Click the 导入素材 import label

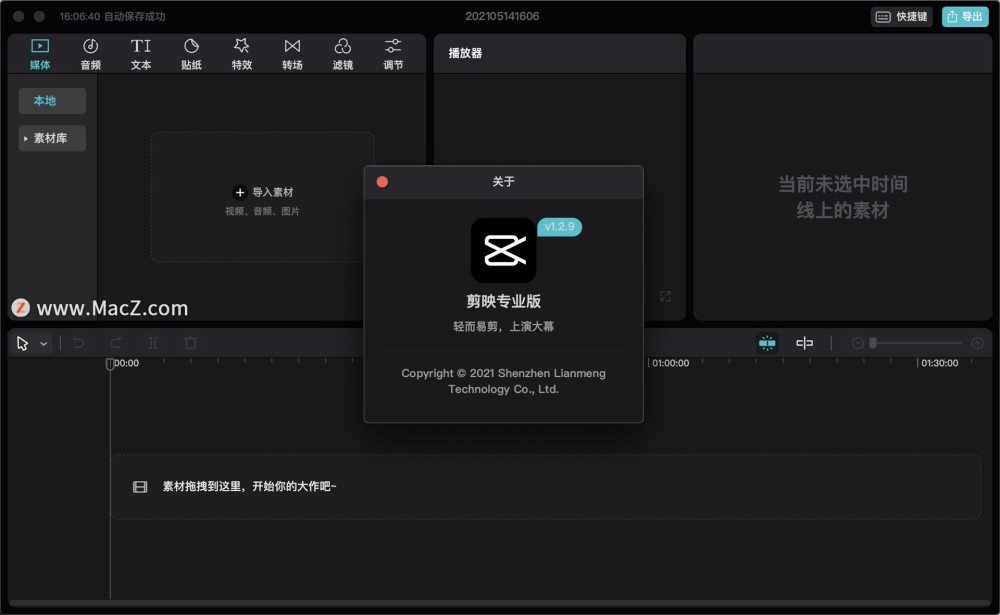(273, 192)
